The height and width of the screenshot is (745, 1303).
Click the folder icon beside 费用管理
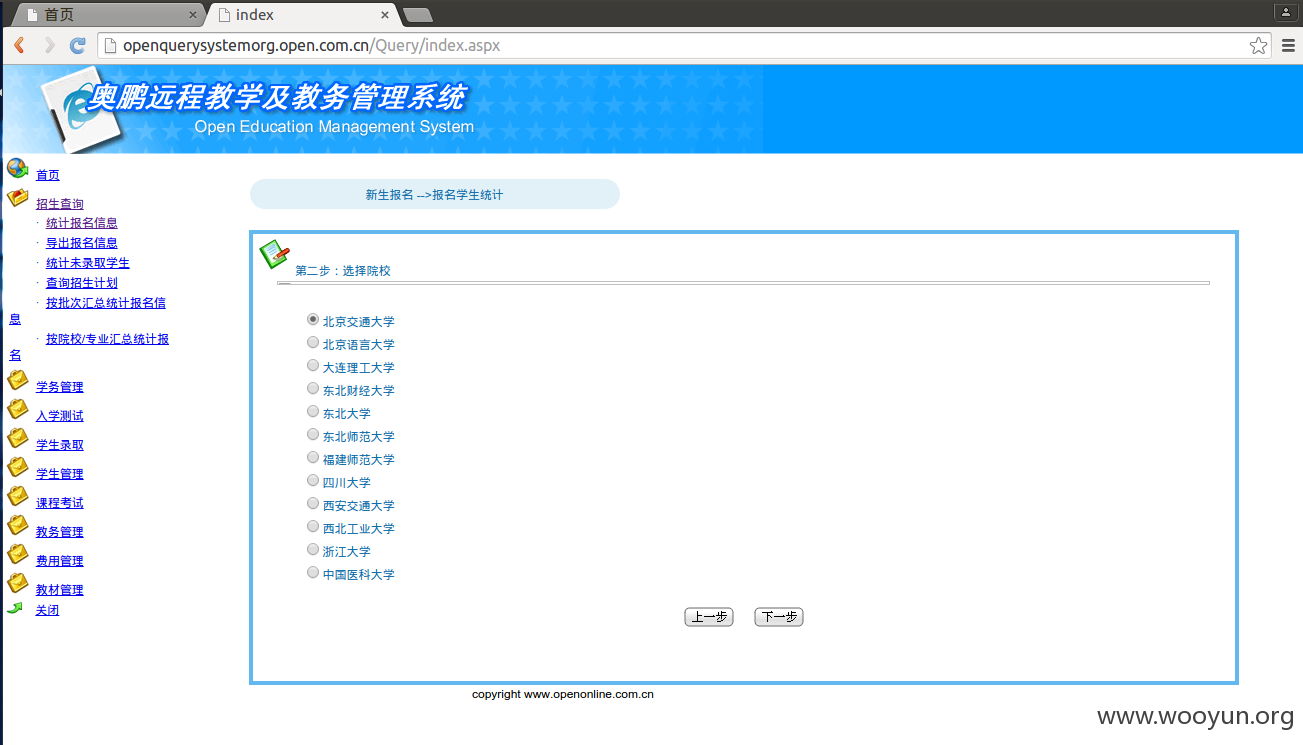point(17,554)
